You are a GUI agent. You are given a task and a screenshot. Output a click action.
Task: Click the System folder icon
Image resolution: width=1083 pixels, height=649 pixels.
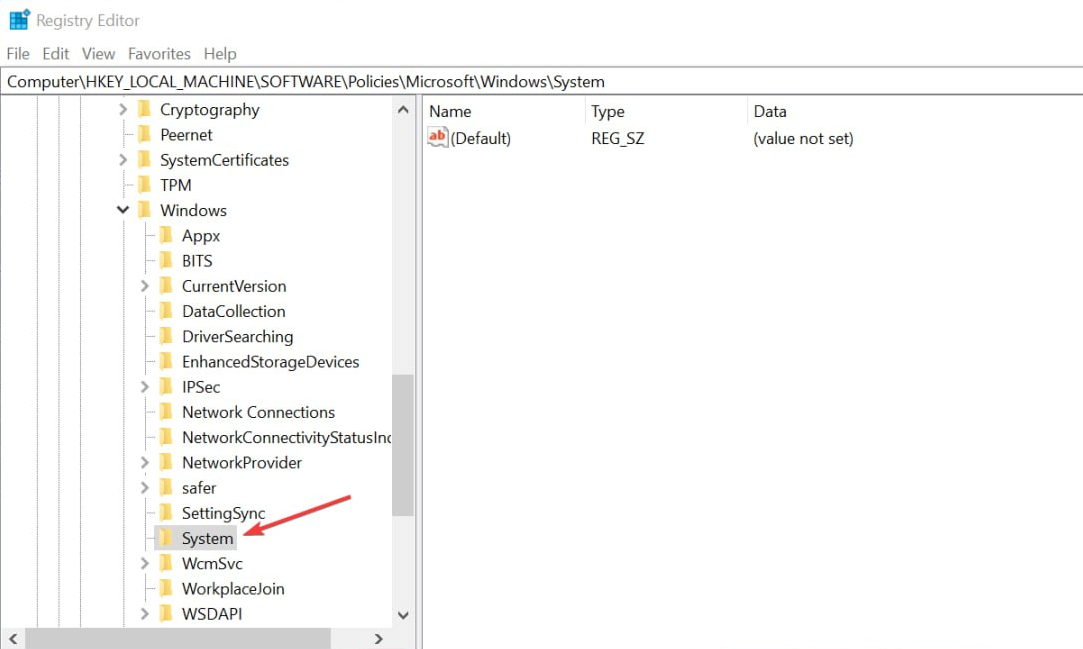(x=166, y=538)
